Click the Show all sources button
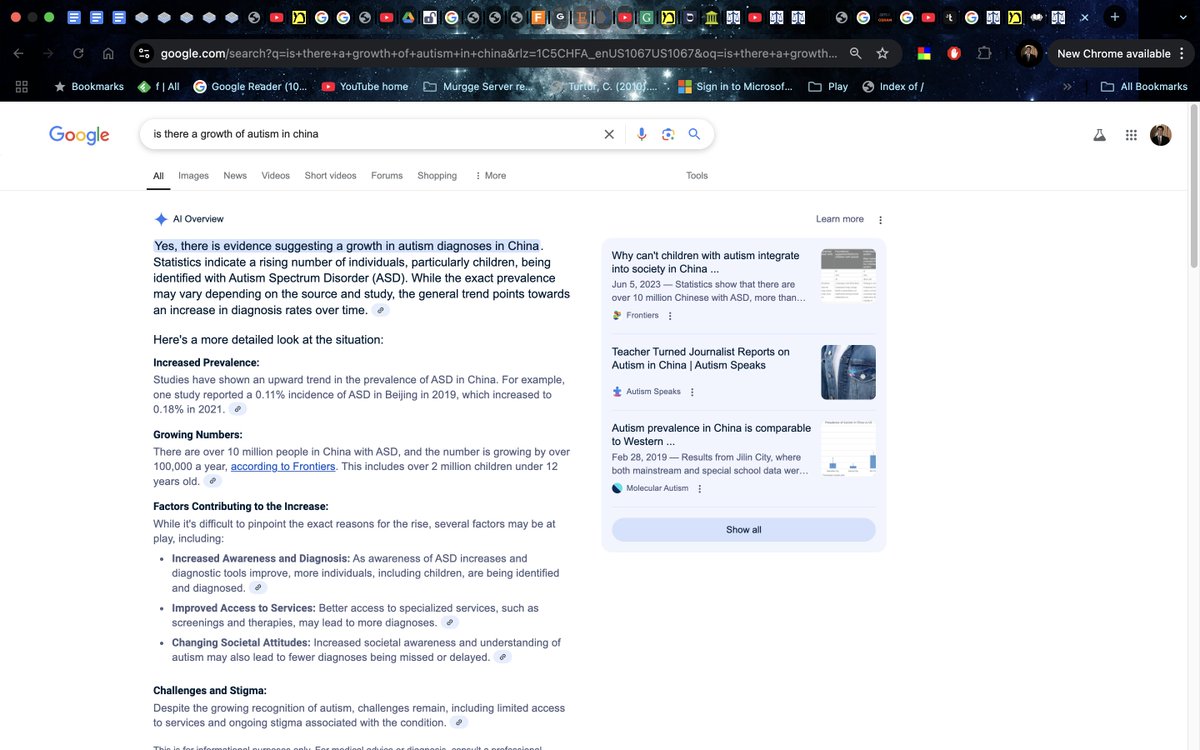 point(743,530)
